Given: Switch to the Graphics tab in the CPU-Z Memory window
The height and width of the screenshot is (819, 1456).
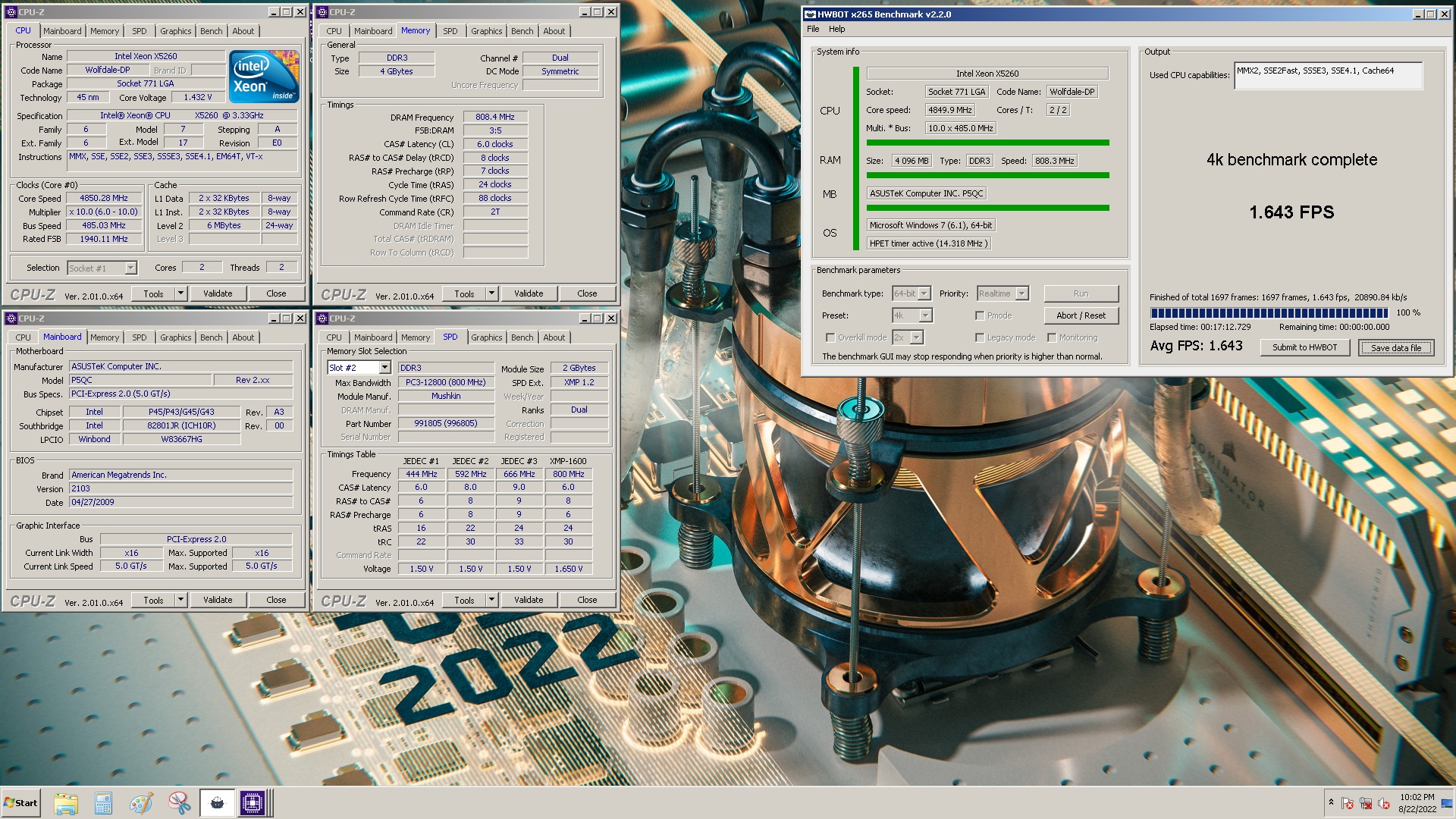Looking at the screenshot, I should tap(486, 31).
